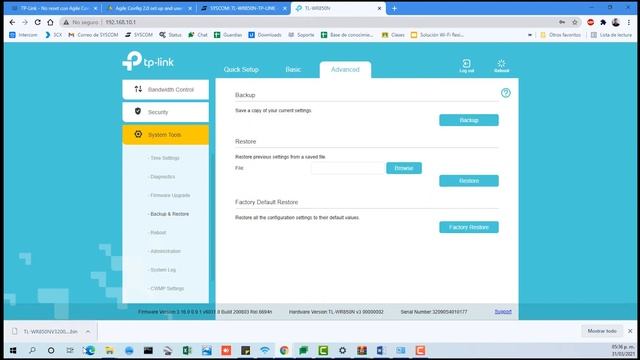The image size is (640, 360).
Task: Expand downloaded file options chevron
Action: [x=88, y=331]
